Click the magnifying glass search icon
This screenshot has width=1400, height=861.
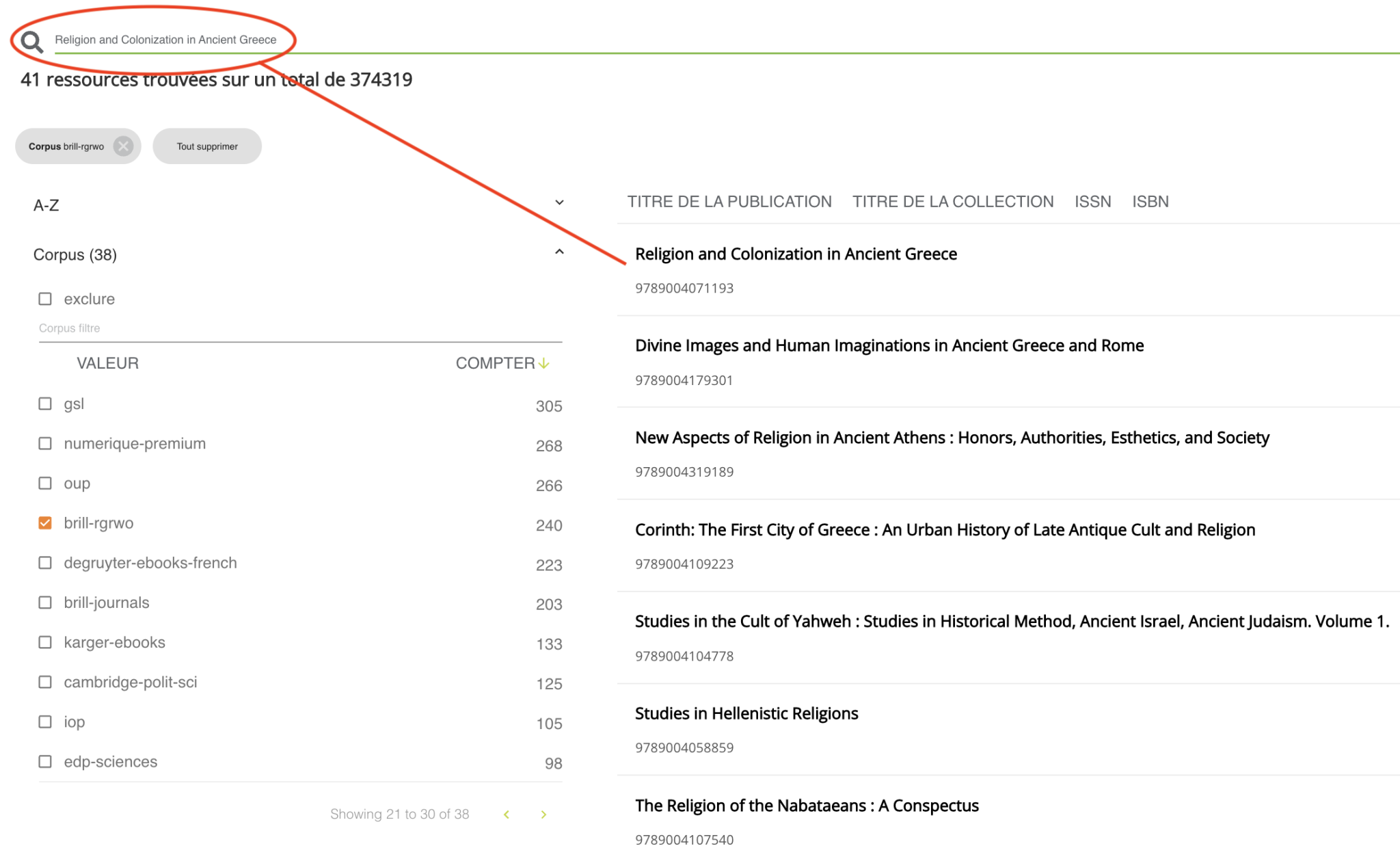(31, 42)
